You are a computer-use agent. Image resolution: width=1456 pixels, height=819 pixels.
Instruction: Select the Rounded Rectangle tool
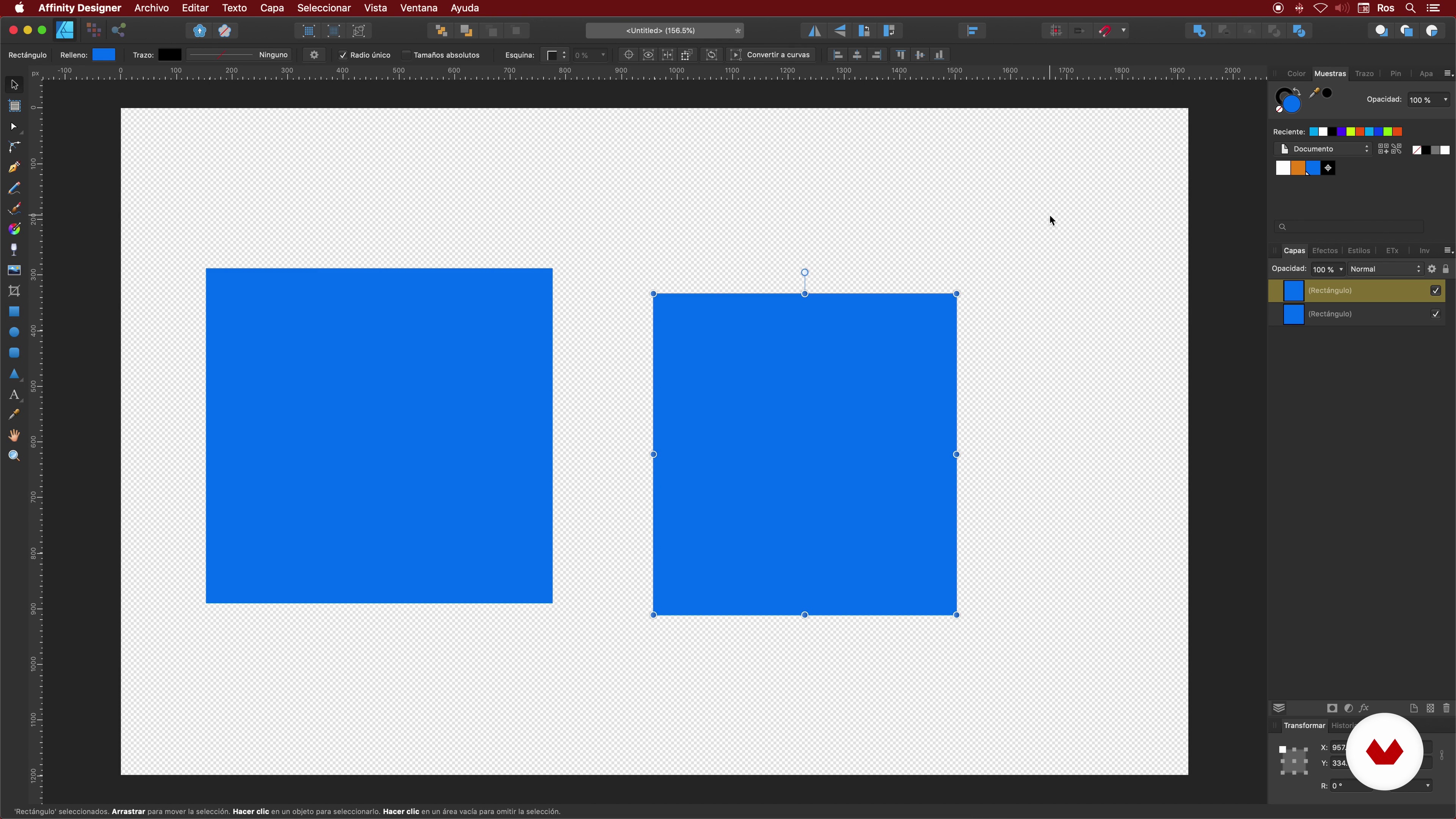(x=14, y=353)
